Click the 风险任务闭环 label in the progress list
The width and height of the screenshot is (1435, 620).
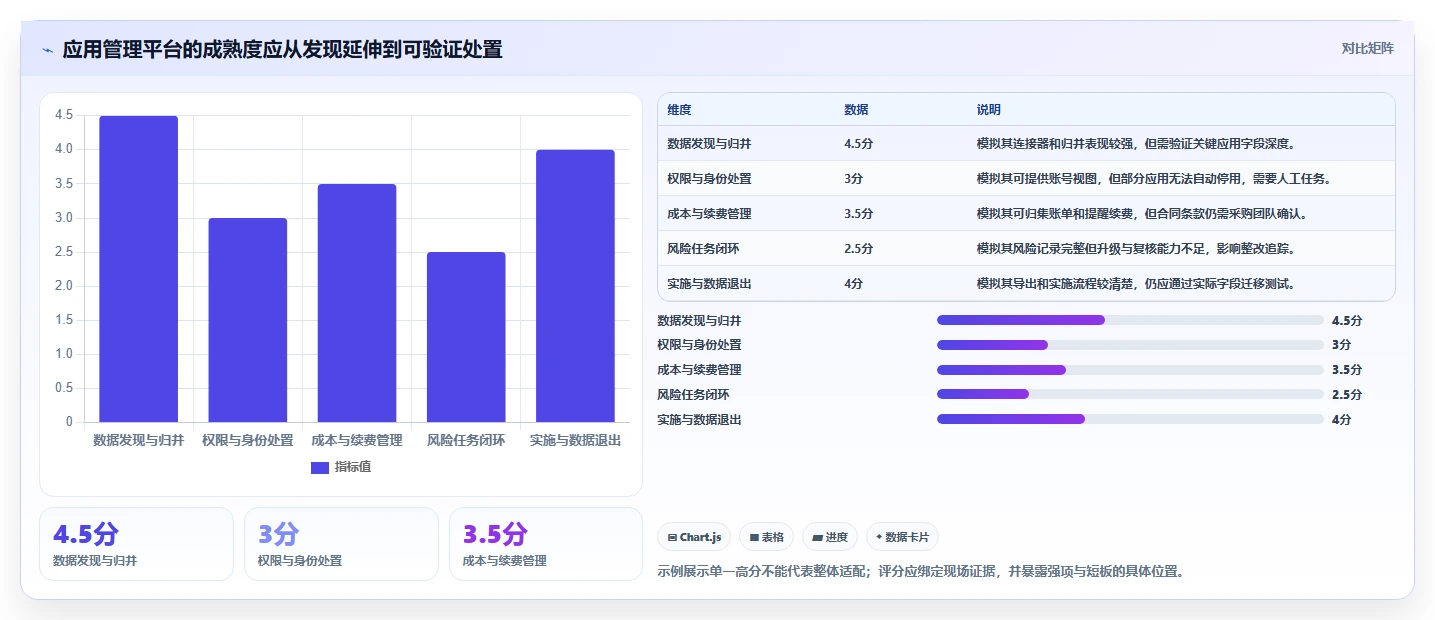point(693,394)
